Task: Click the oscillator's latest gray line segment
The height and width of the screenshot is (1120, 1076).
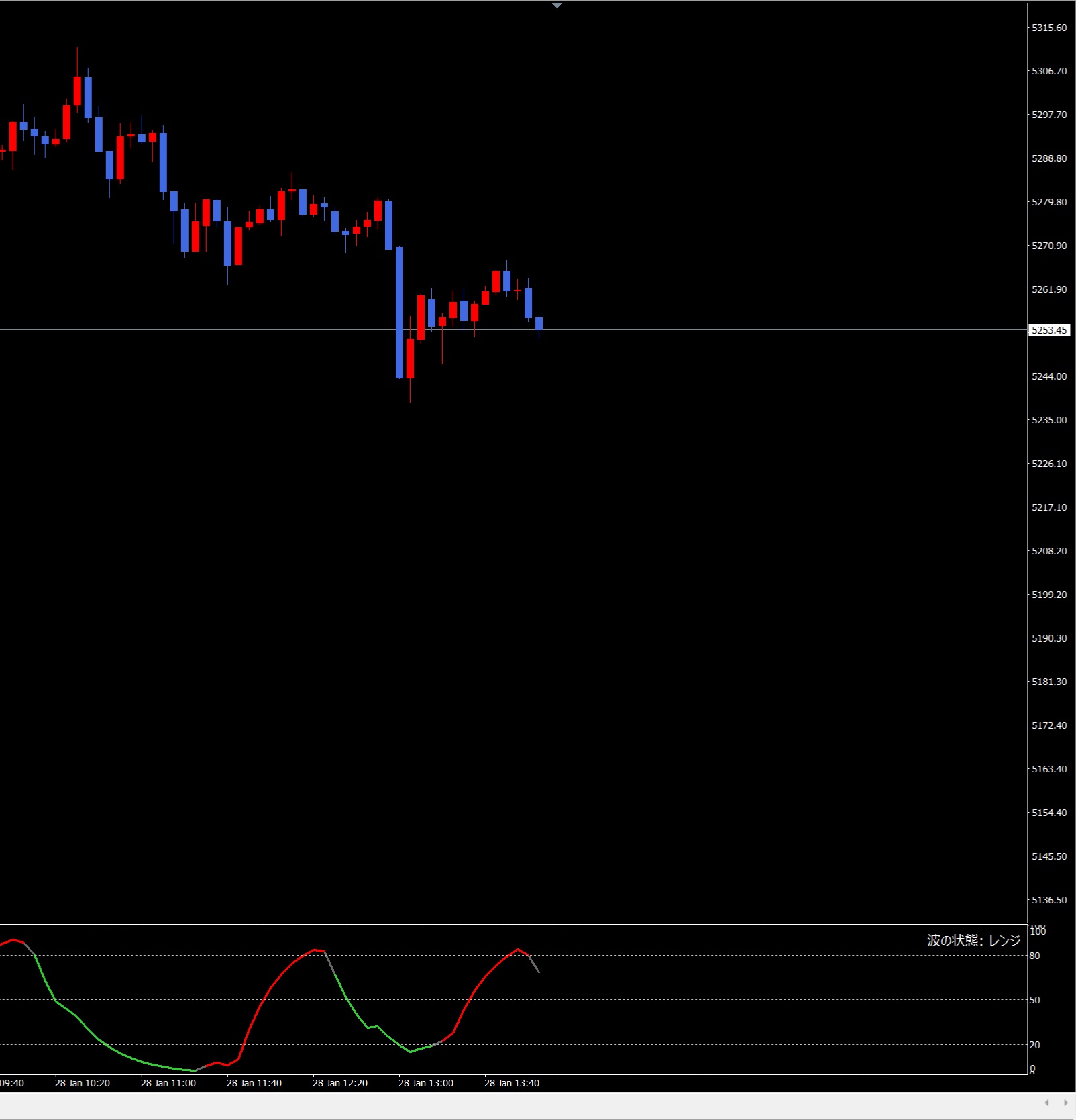Action: point(534,964)
